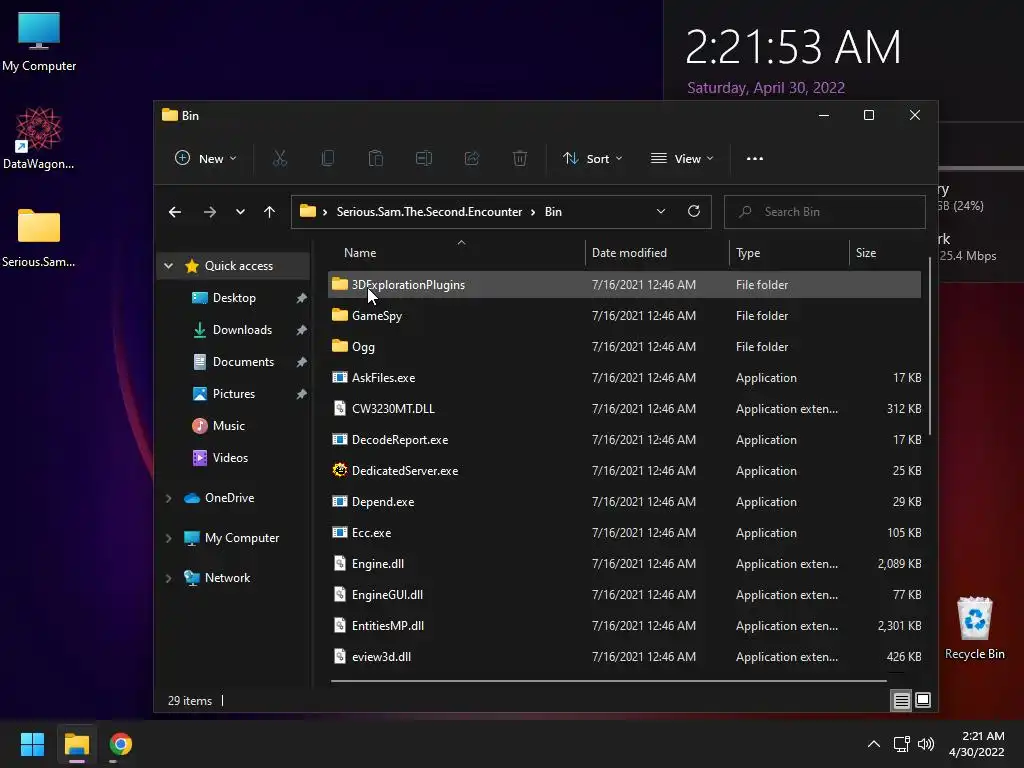
Task: Select the 3DExplorationPlugins folder
Action: pyautogui.click(x=624, y=285)
